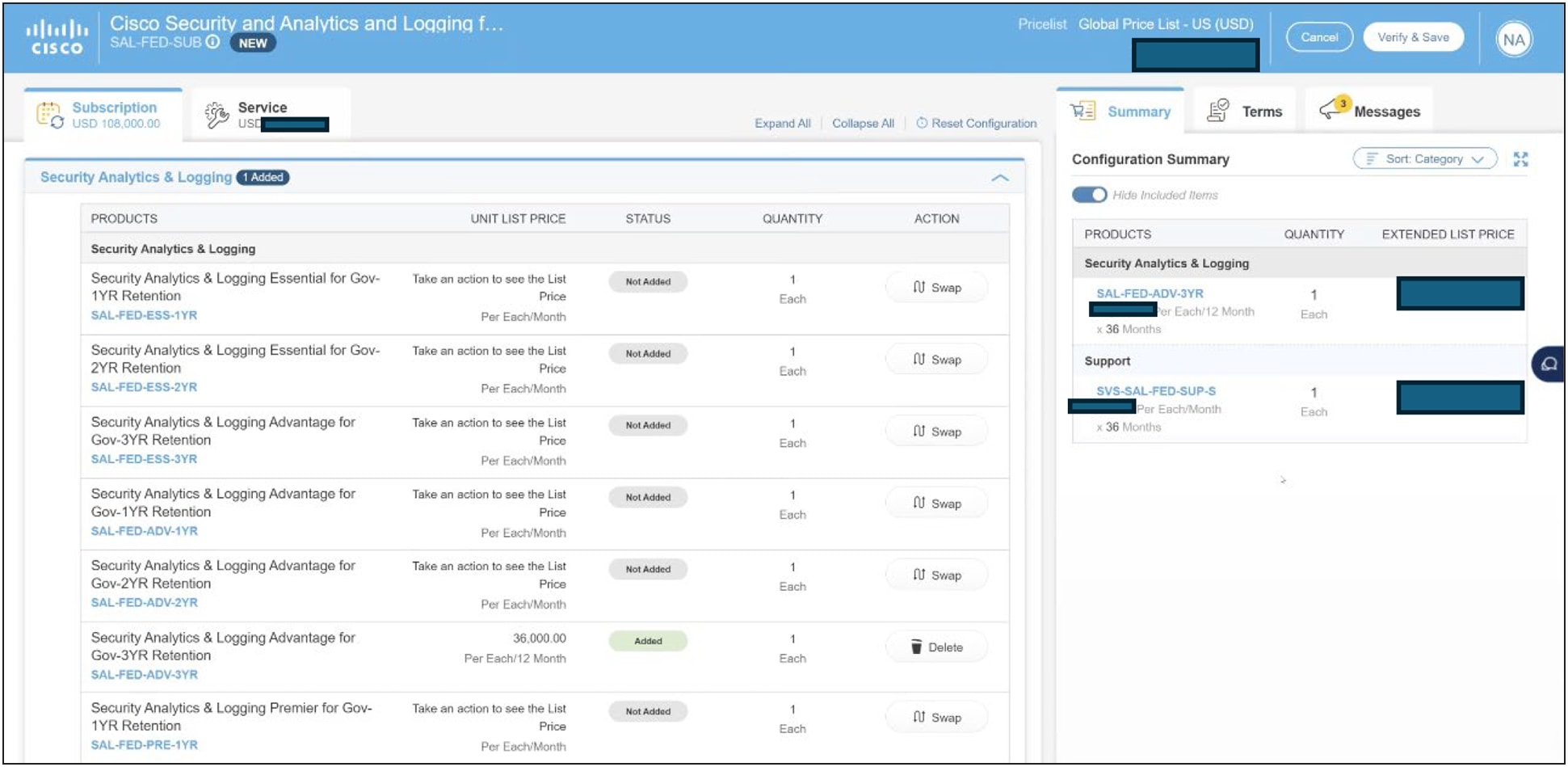Click swap icon for SAL-FED-ESS-3YR
The width and height of the screenshot is (1568, 767).
(919, 431)
